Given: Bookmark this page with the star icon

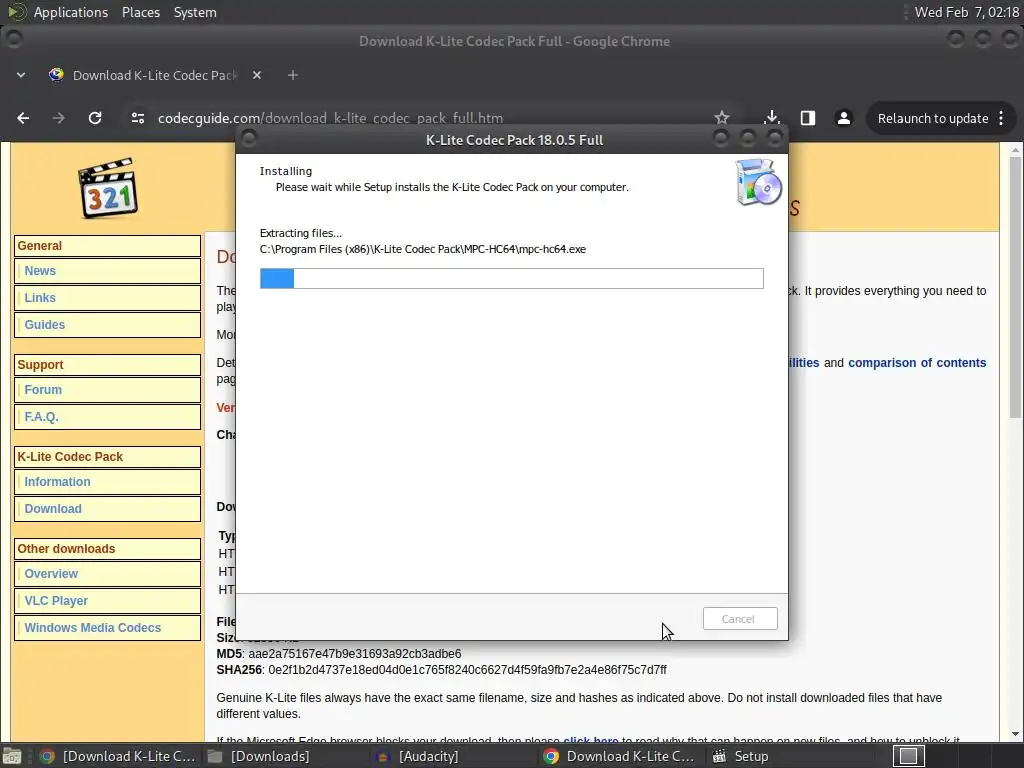Looking at the screenshot, I should tap(722, 118).
